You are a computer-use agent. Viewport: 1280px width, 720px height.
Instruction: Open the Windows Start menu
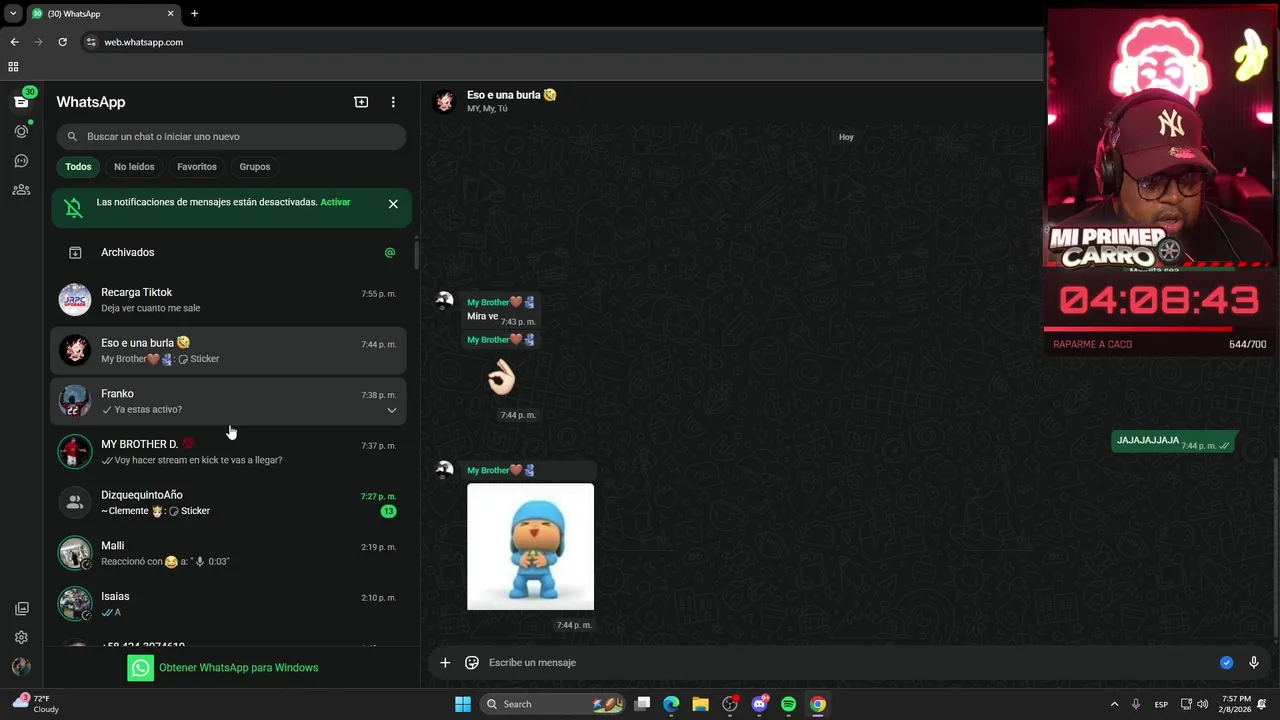tap(463, 704)
